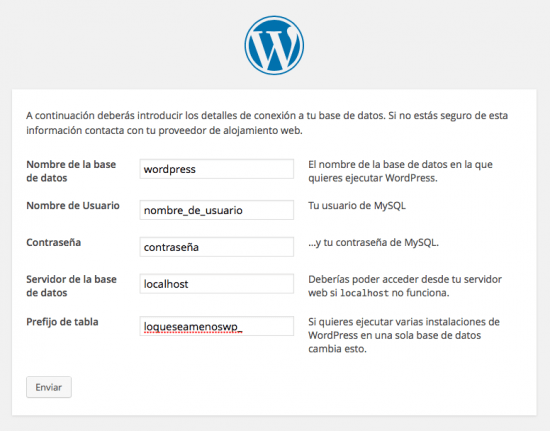This screenshot has width=550, height=431.
Task: Click the hint about 'localhost no funciona'
Action: point(405,286)
